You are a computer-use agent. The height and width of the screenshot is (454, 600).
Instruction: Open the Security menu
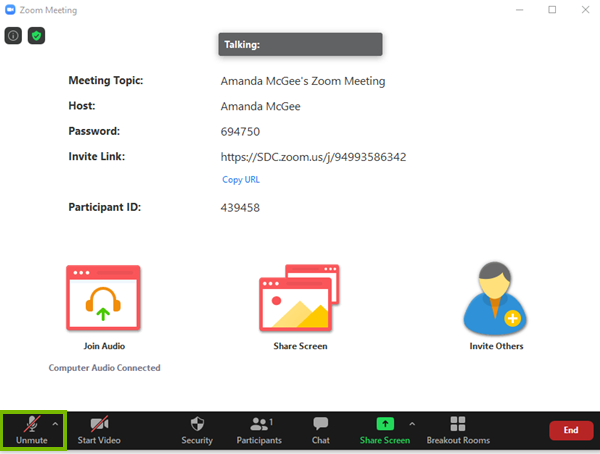pos(197,430)
